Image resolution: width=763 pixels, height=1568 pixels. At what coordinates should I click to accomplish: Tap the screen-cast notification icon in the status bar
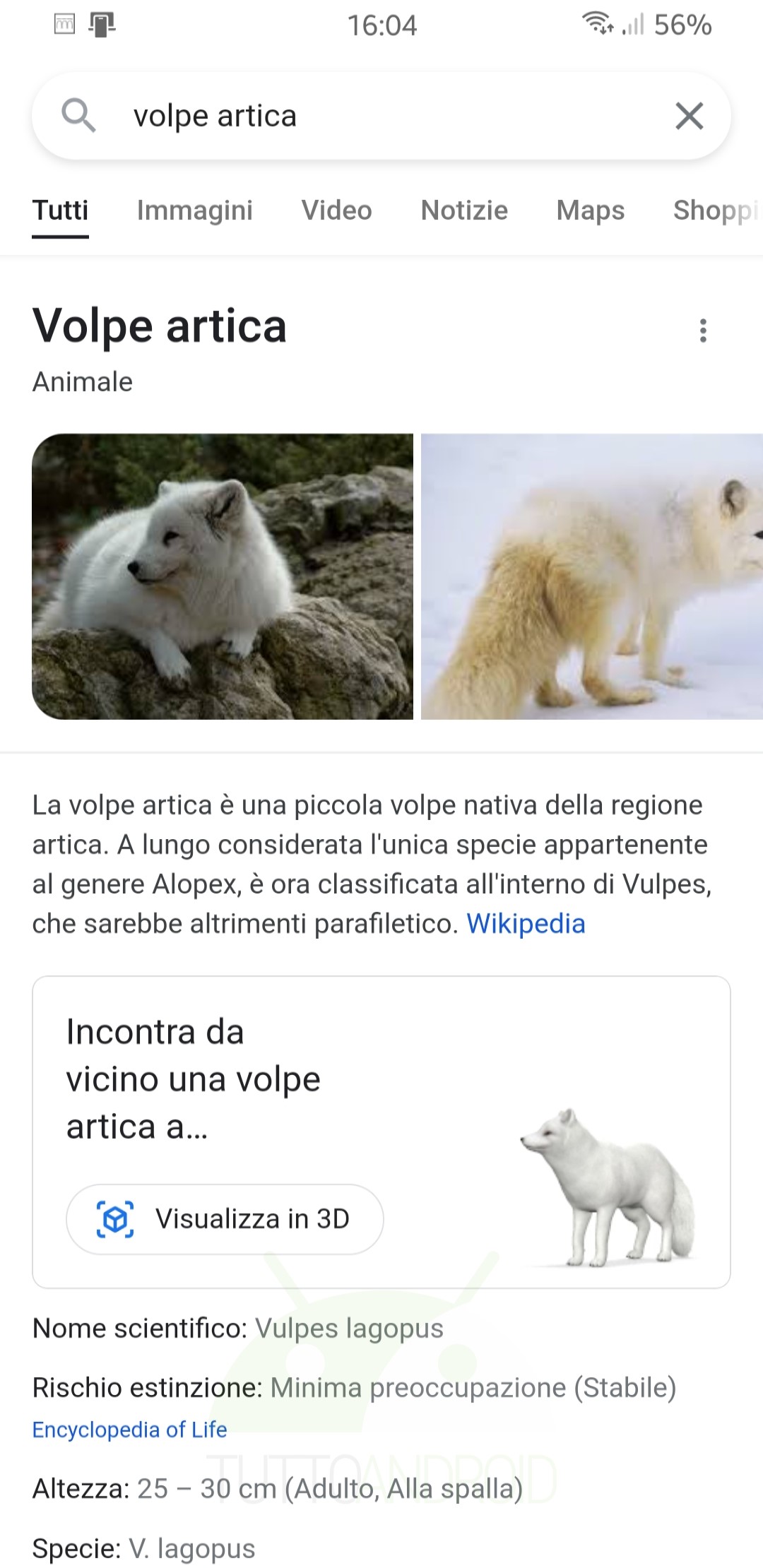click(x=102, y=25)
